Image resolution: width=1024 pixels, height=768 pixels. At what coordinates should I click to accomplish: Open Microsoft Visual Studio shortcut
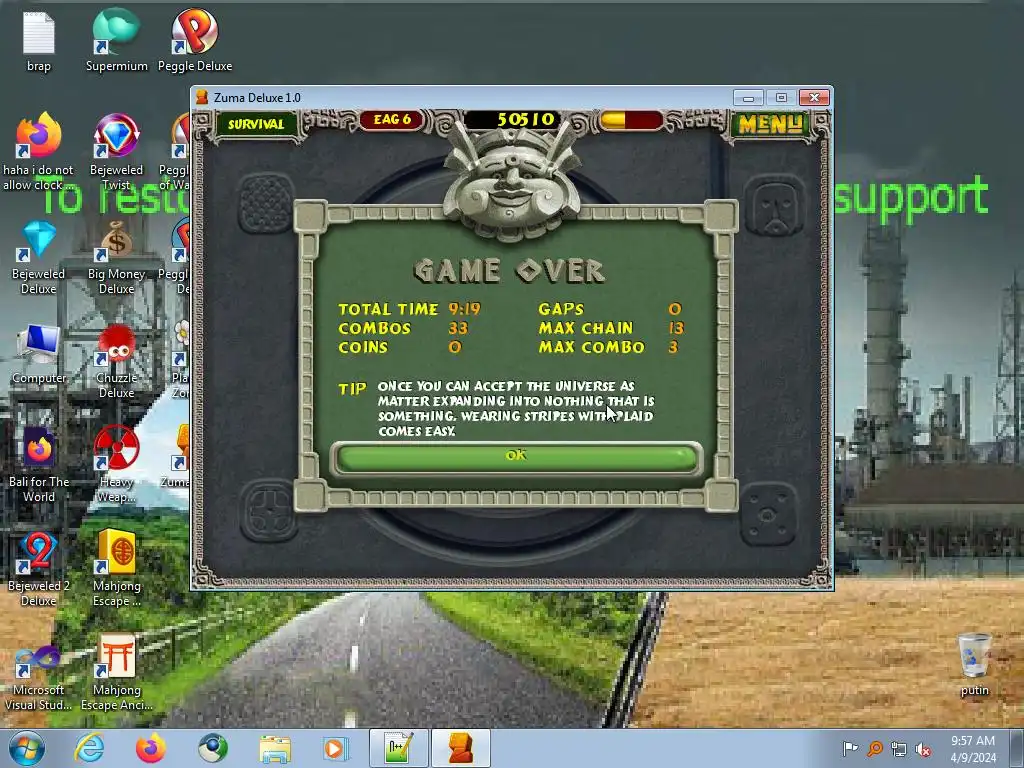click(x=39, y=677)
